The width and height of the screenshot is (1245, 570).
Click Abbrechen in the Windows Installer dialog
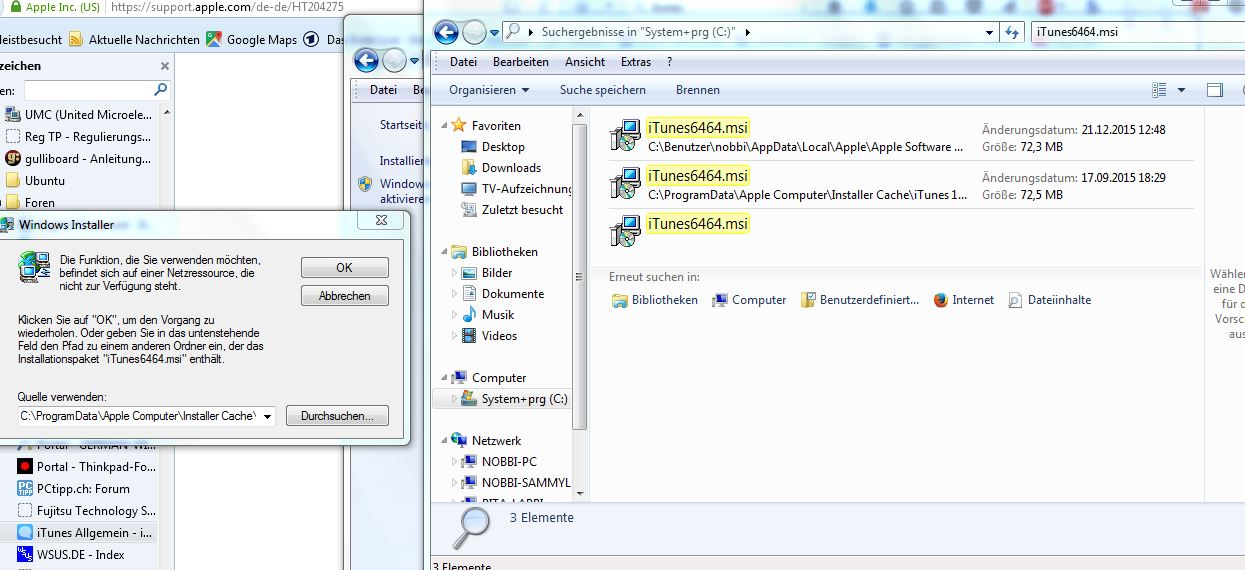345,296
